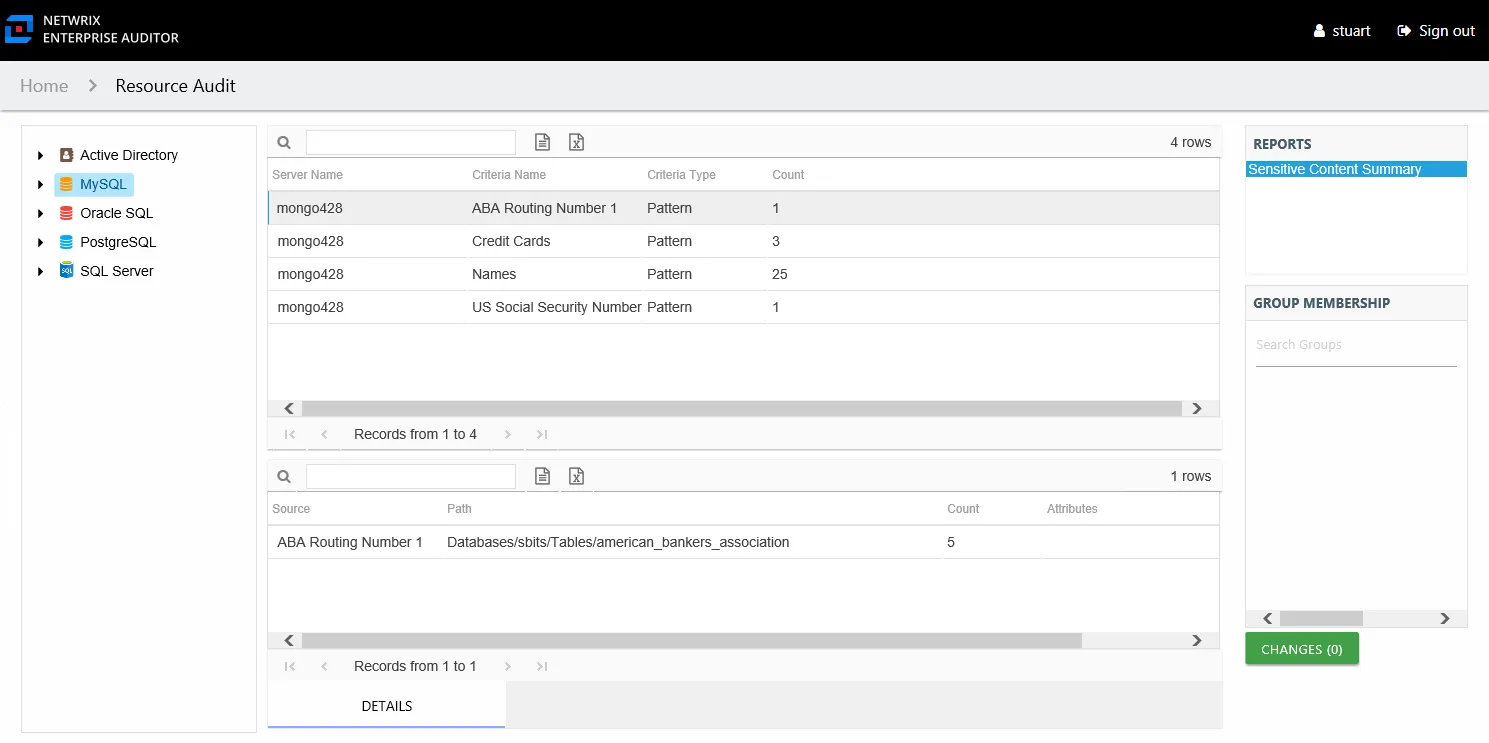Select MySQL label in resource tree
The image size is (1489, 743).
pos(104,184)
